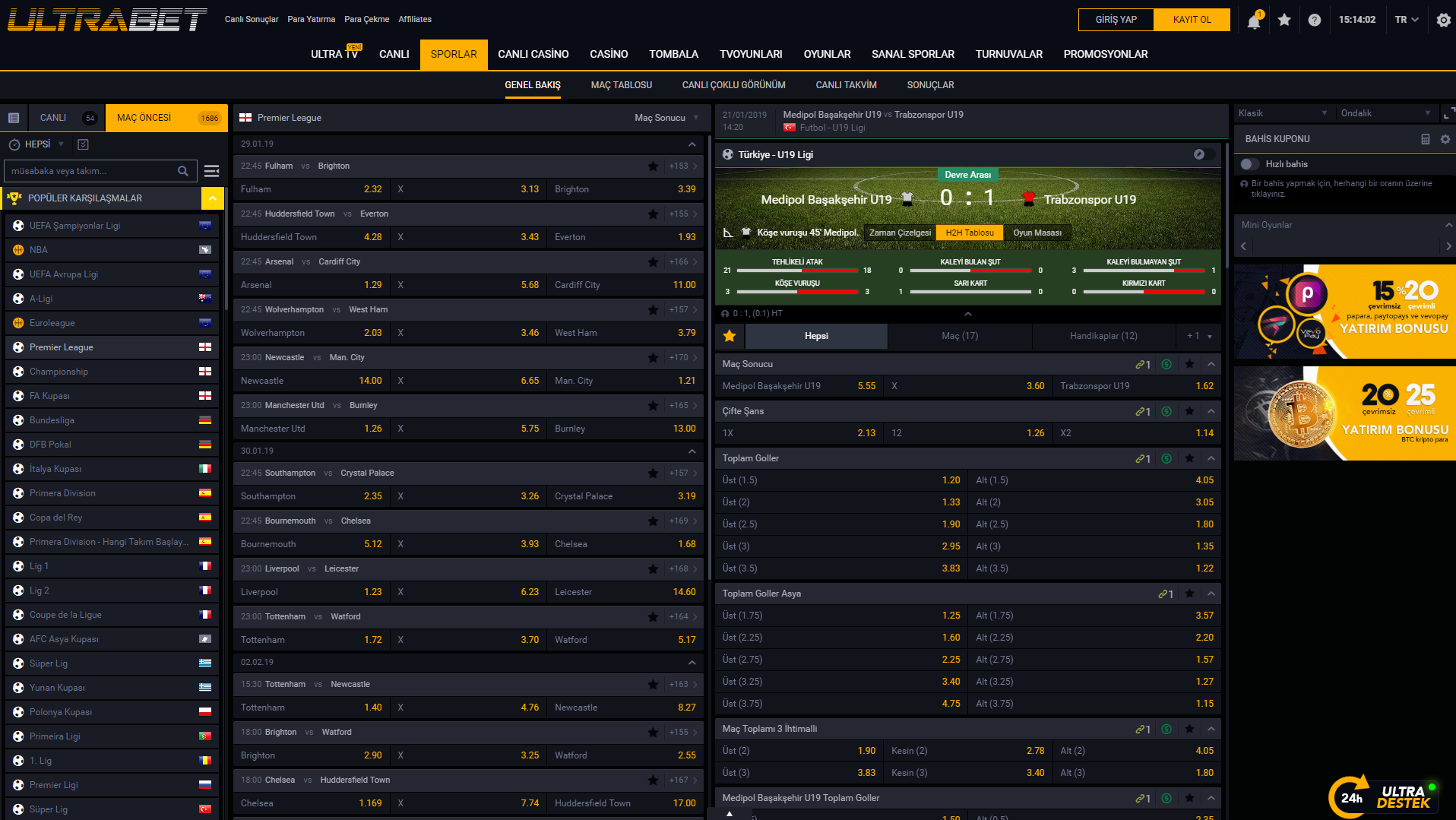1456x820 pixels.
Task: Click cash-out icon in Maç Toplamı 3 İhtimalli
Action: [x=1166, y=729]
